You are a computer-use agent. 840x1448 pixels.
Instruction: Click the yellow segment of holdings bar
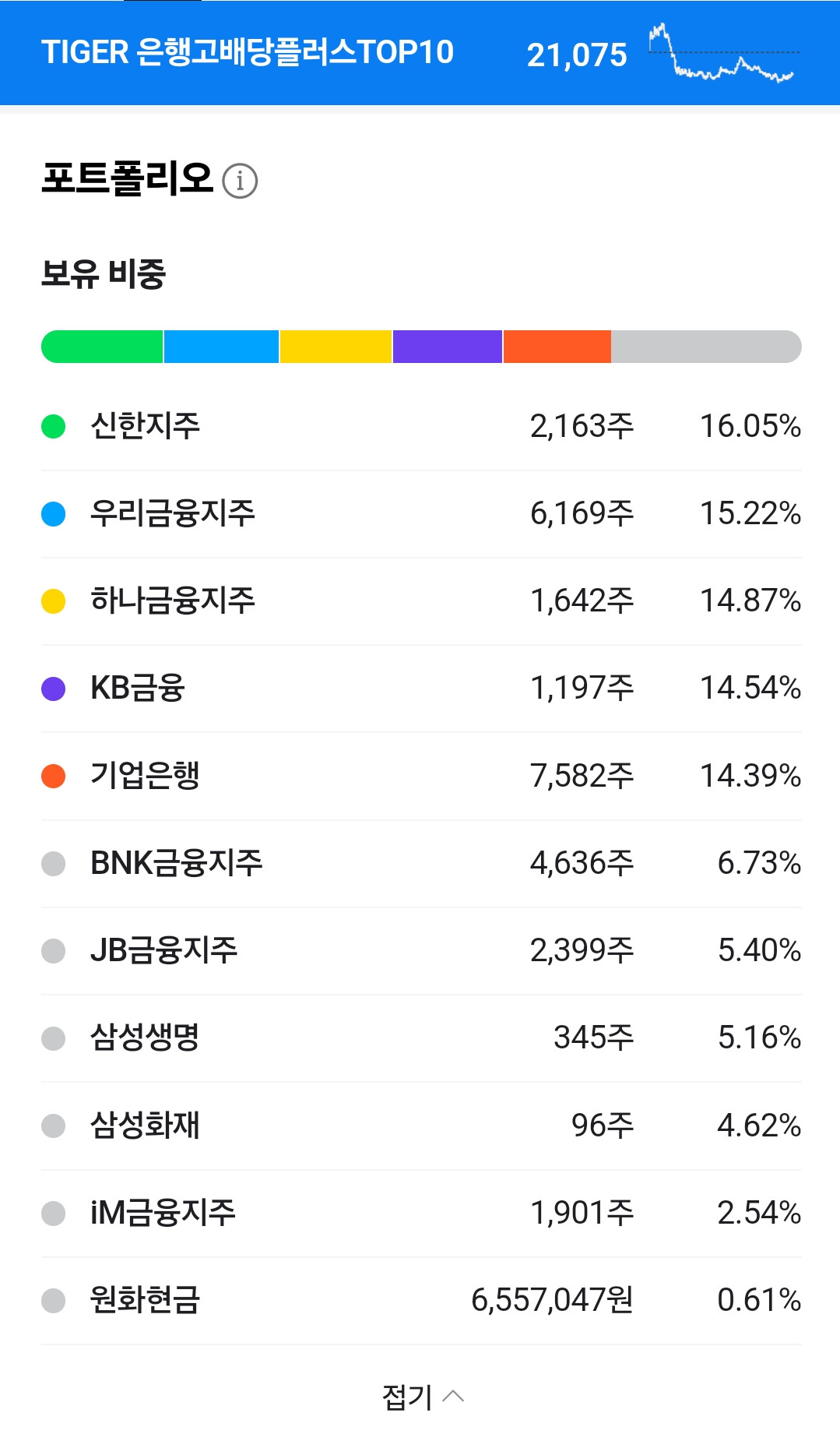coord(336,347)
